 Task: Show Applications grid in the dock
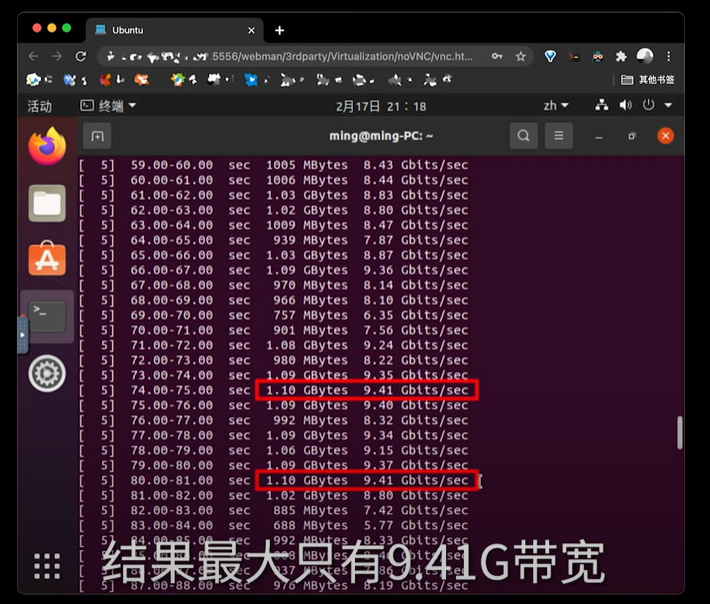coord(47,566)
